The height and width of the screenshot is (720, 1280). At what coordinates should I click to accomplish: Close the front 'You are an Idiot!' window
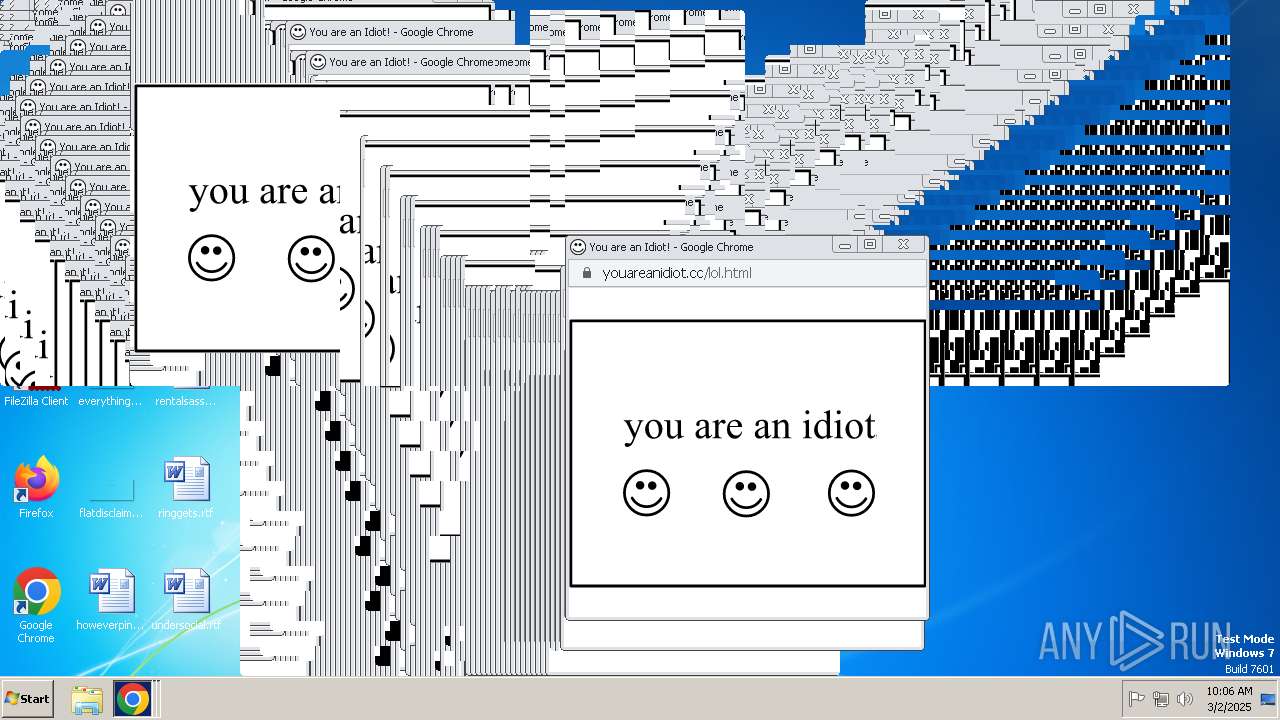pyautogui.click(x=904, y=245)
